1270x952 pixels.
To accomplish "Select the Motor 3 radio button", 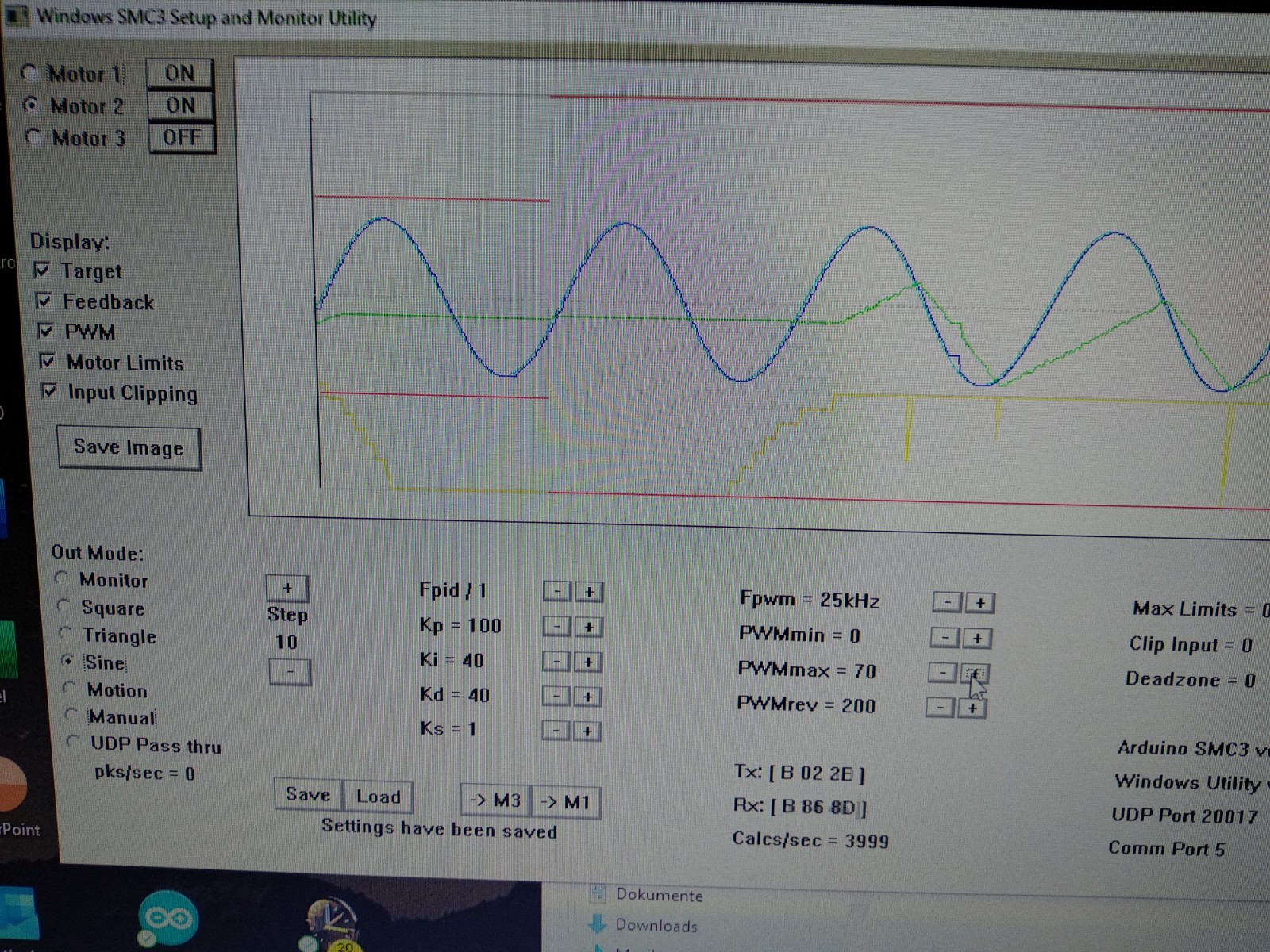I will coord(33,137).
